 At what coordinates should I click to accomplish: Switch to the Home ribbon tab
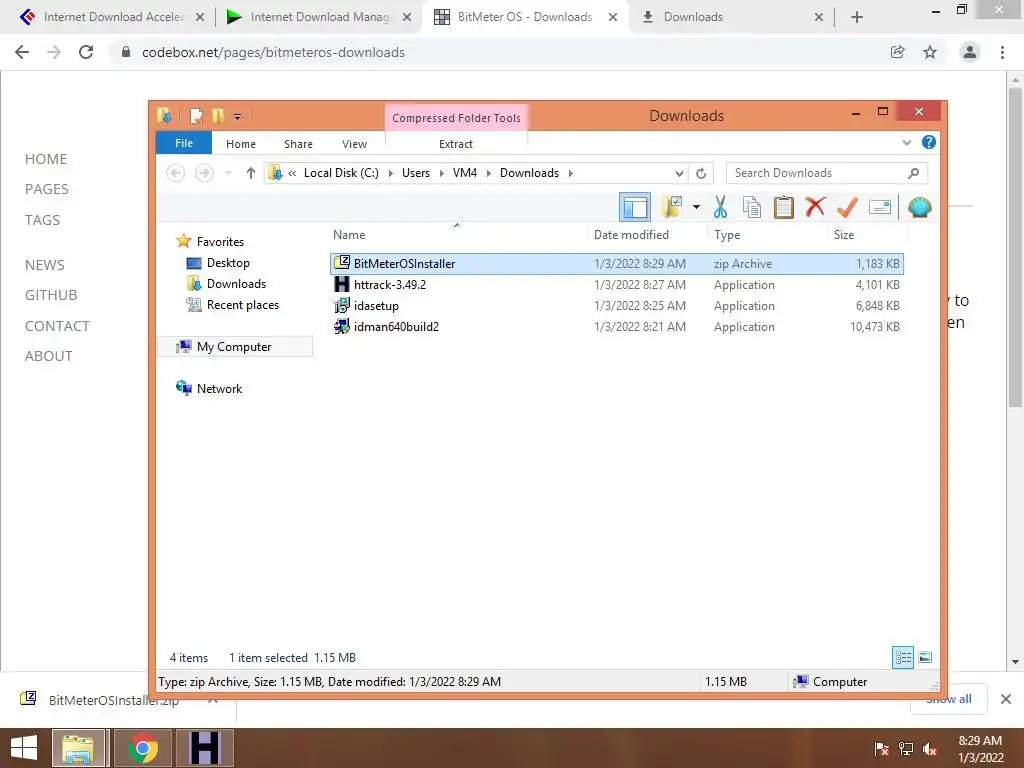point(241,144)
